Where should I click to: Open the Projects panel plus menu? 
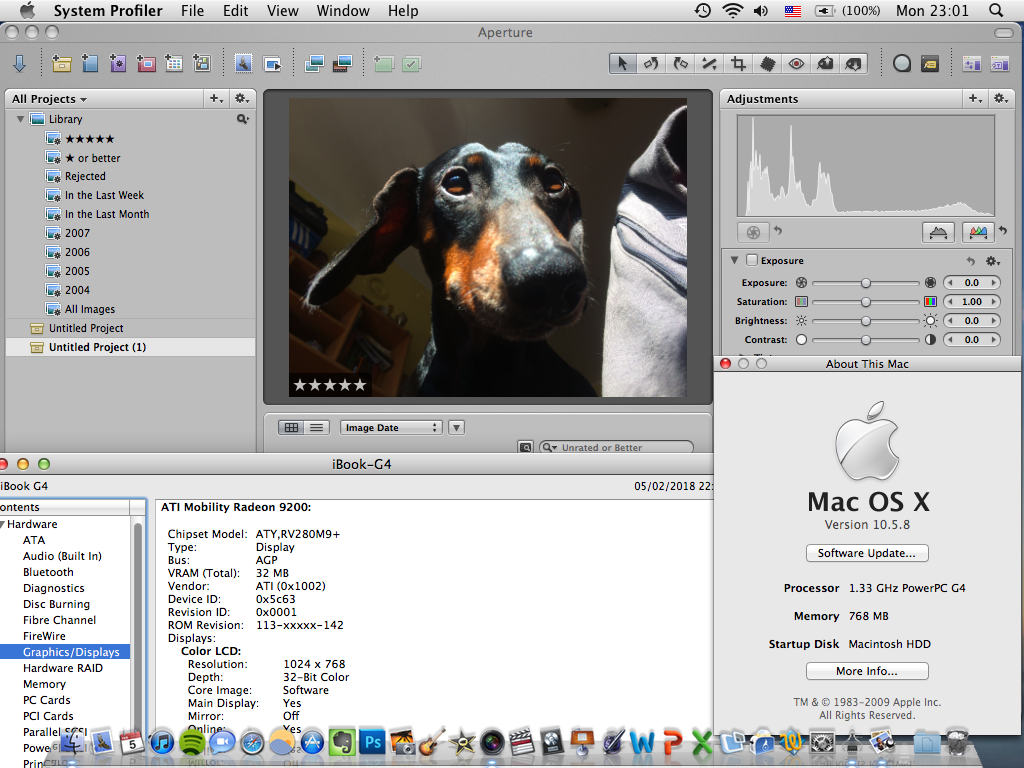[x=216, y=99]
